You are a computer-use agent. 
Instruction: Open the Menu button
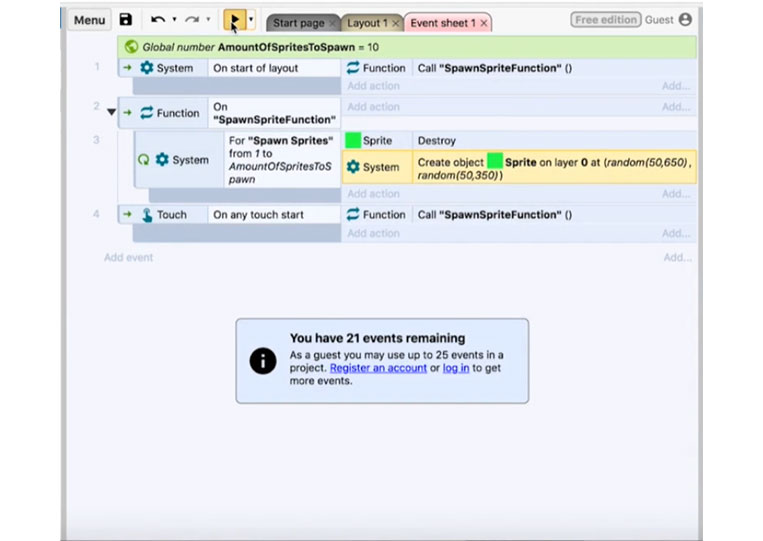(x=90, y=20)
